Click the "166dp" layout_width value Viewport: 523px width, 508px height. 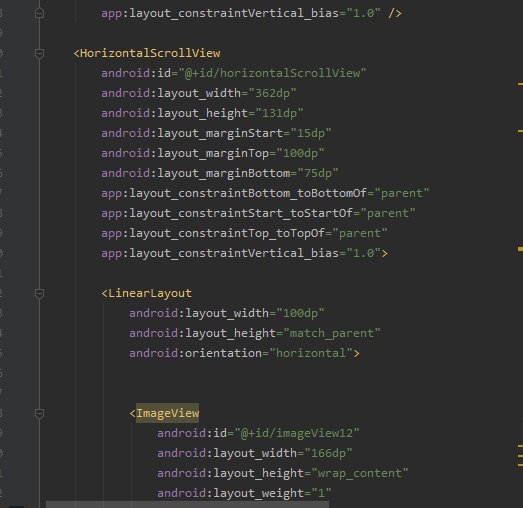click(x=328, y=453)
